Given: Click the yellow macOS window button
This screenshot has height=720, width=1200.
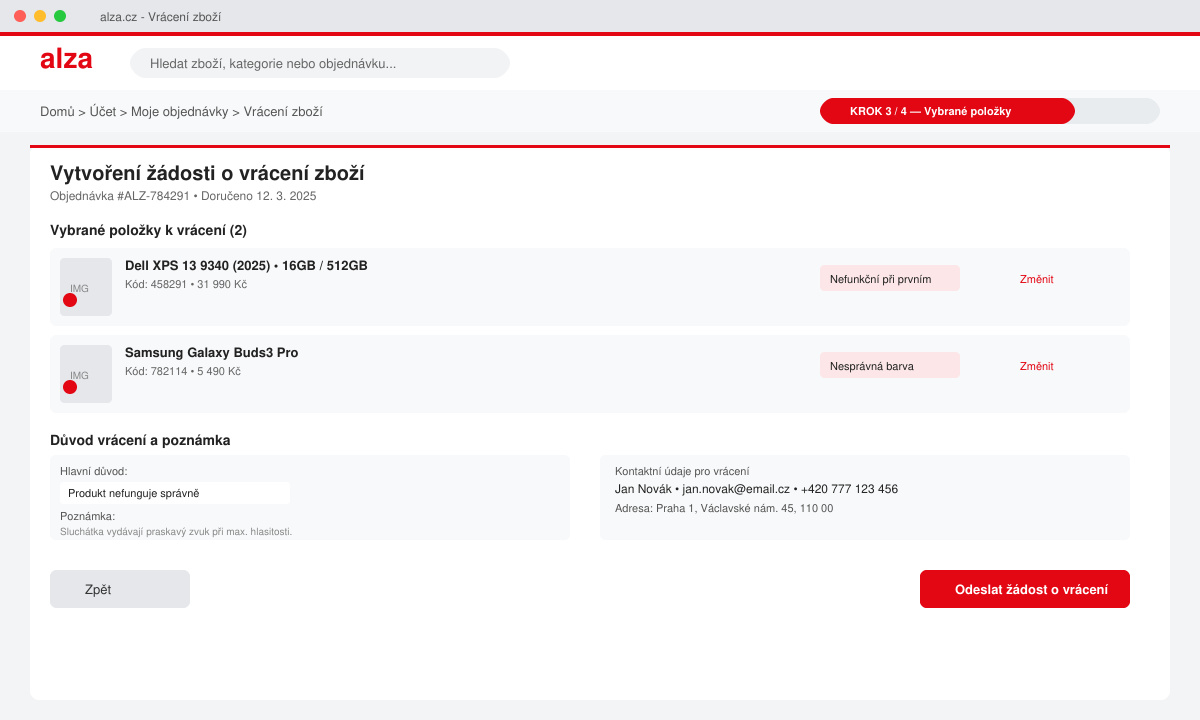Looking at the screenshot, I should (x=40, y=16).
